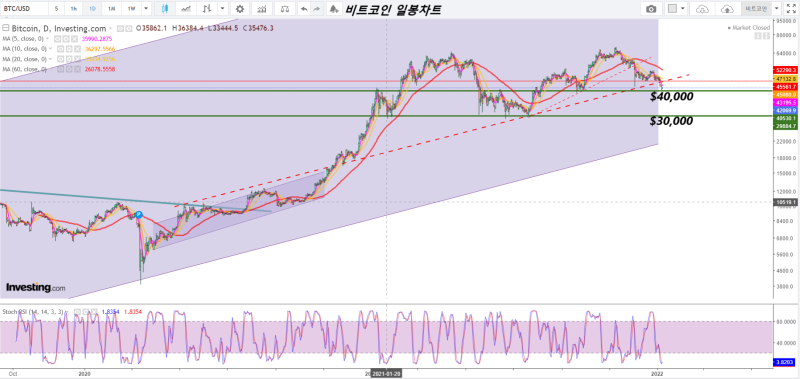Open Stoch RSI indicator settings
The width and height of the screenshot is (800, 379).
(x=85, y=311)
